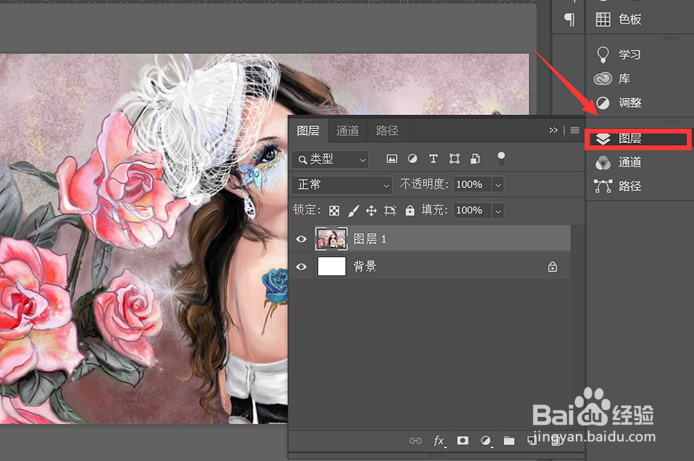Viewport: 694px width, 461px height.
Task: Open the layers panel flyout menu
Action: point(575,130)
